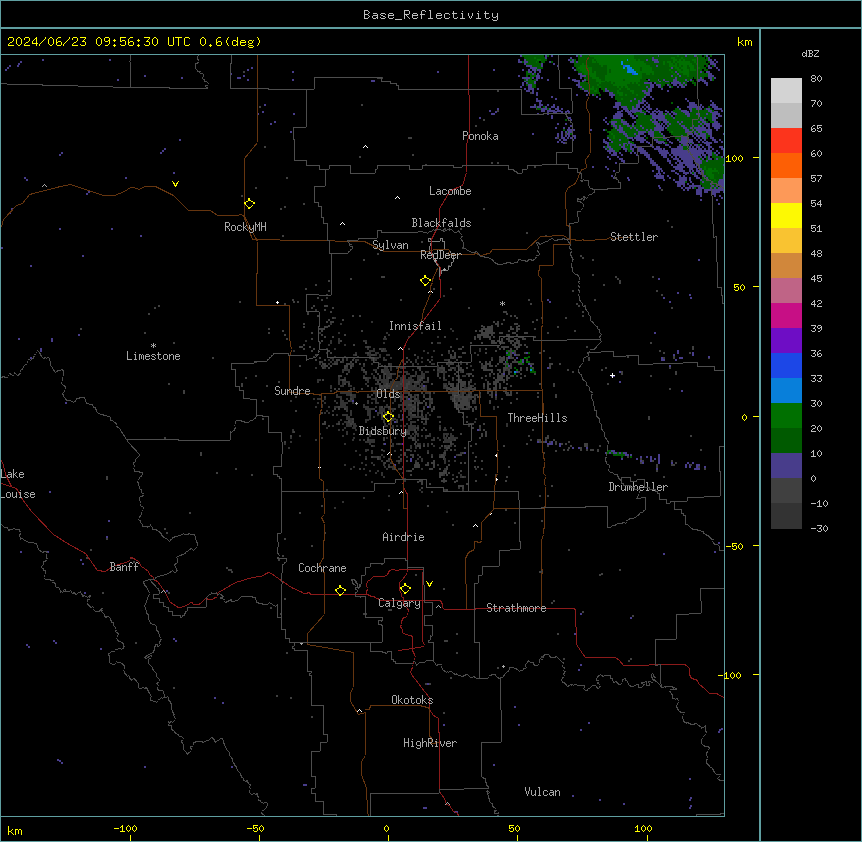Click the pinkish 42-45 dBZ legend swatch
Image resolution: width=862 pixels, height=842 pixels.
(786, 291)
